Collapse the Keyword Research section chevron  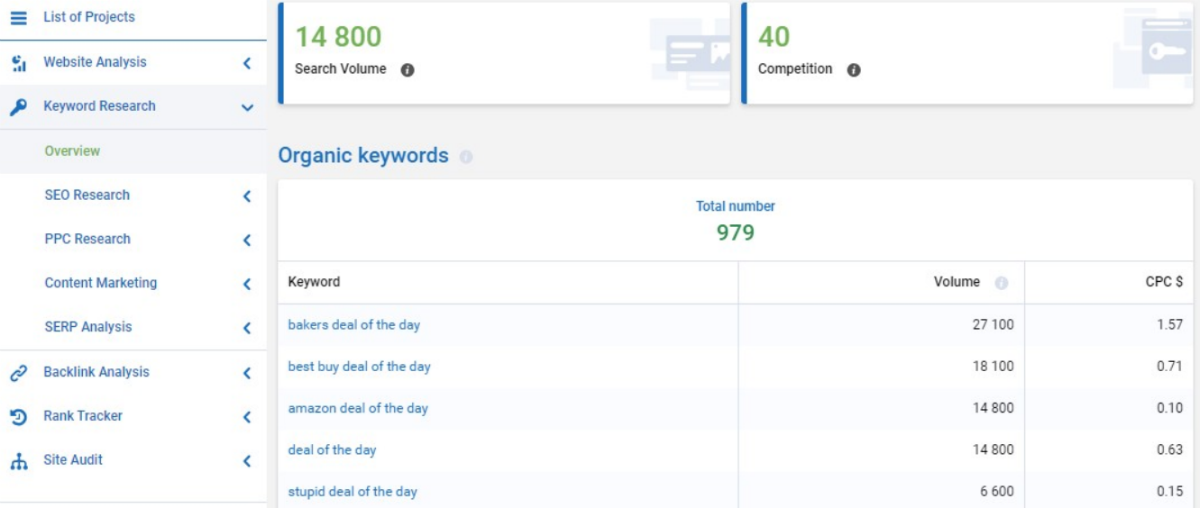point(247,107)
